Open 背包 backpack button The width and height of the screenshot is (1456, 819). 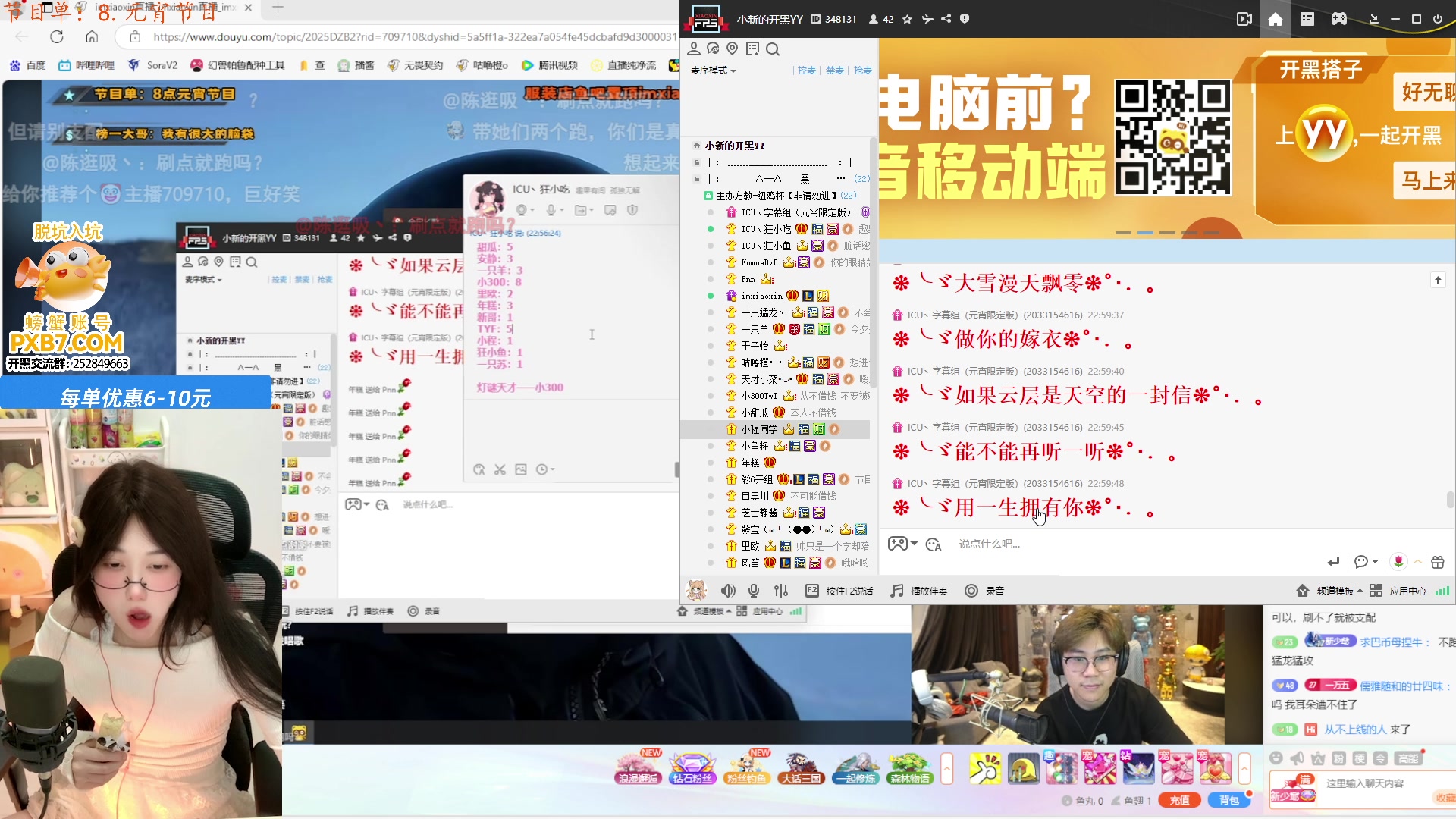pyautogui.click(x=1228, y=800)
